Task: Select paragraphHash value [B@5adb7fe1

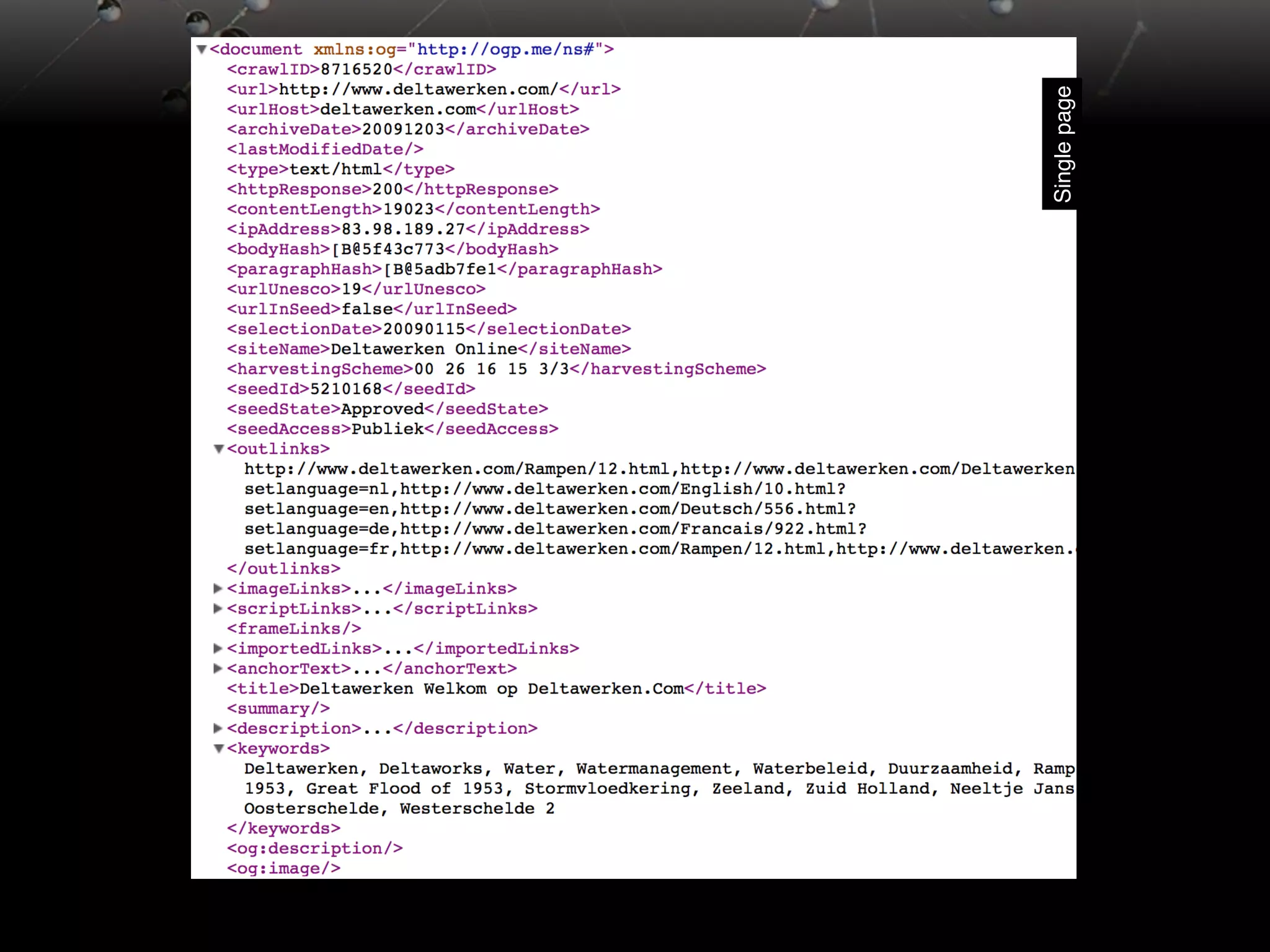Action: [x=440, y=269]
